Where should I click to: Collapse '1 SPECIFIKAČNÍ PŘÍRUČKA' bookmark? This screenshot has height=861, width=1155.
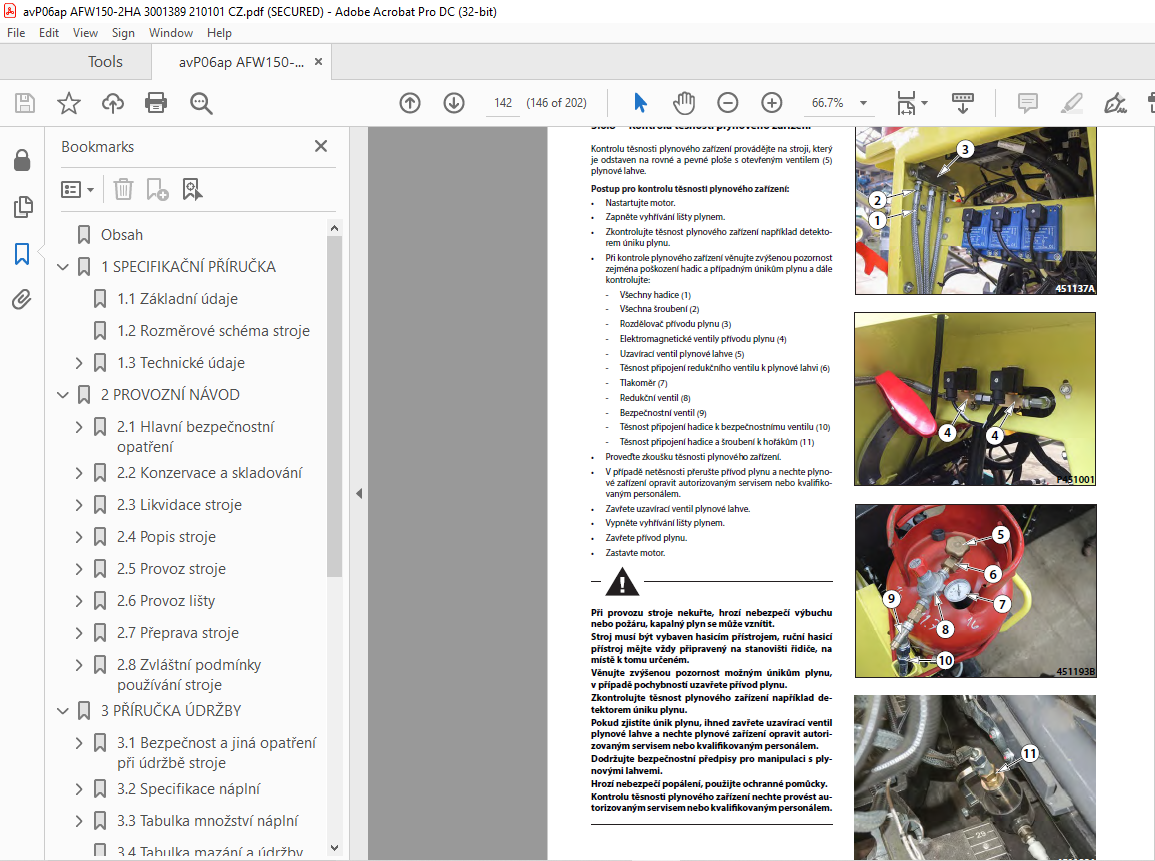[x=63, y=267]
